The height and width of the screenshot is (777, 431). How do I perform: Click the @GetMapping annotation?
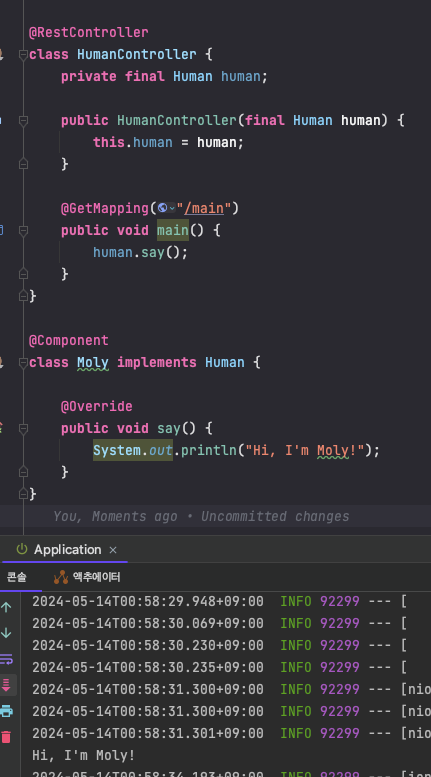click(x=105, y=208)
